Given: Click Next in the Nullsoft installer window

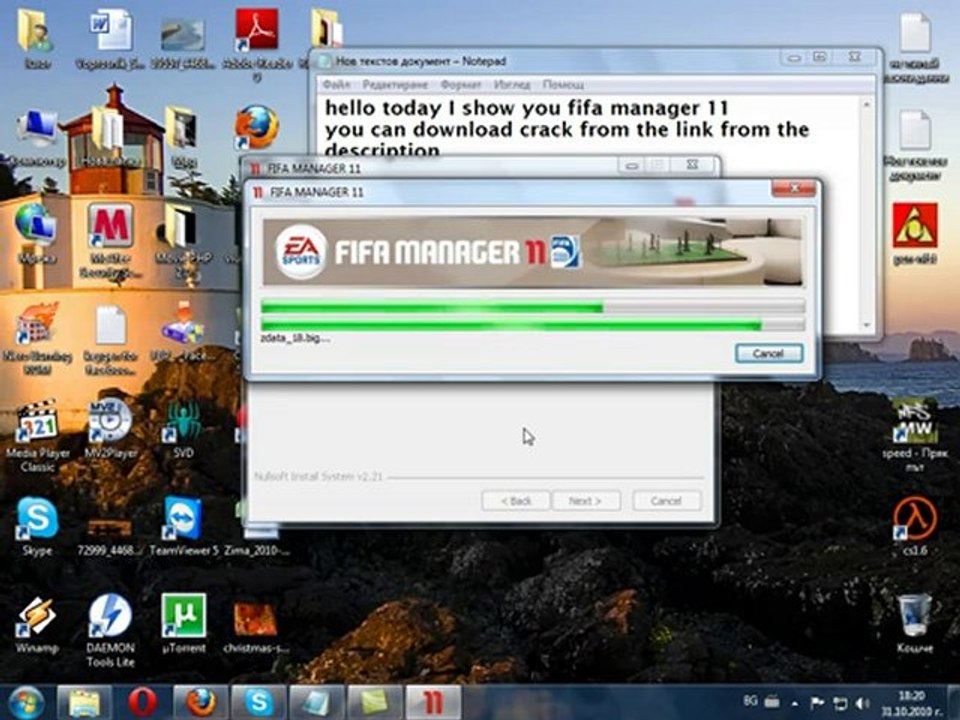Looking at the screenshot, I should [585, 500].
